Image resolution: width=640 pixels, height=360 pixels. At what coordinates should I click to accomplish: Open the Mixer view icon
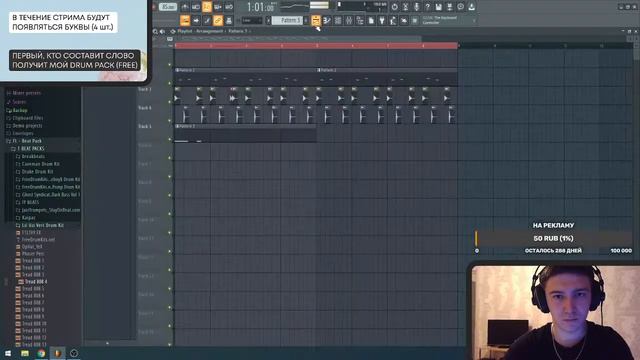coord(349,20)
